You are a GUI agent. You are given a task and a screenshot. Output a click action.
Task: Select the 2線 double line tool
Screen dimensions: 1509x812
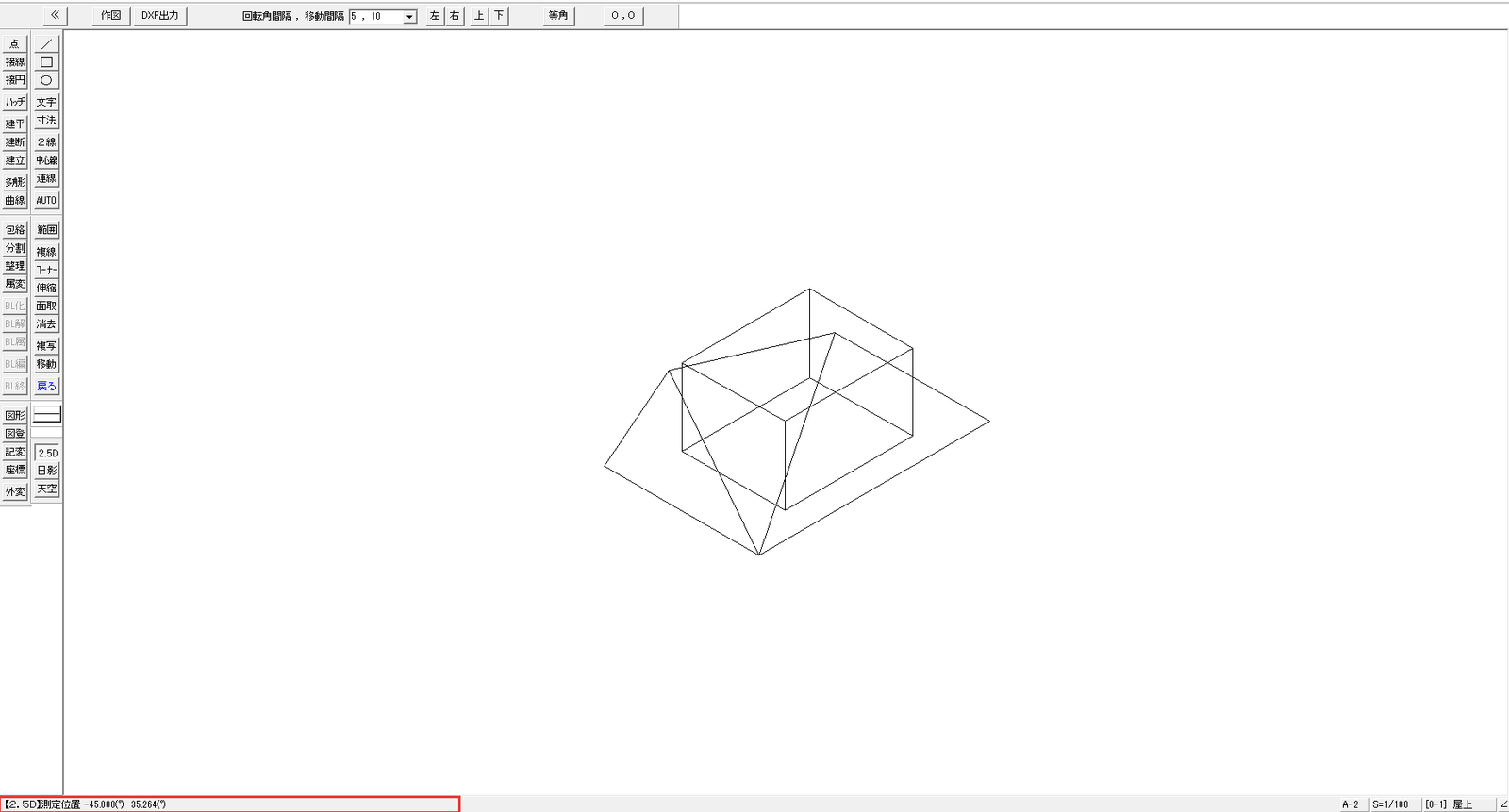[x=46, y=142]
